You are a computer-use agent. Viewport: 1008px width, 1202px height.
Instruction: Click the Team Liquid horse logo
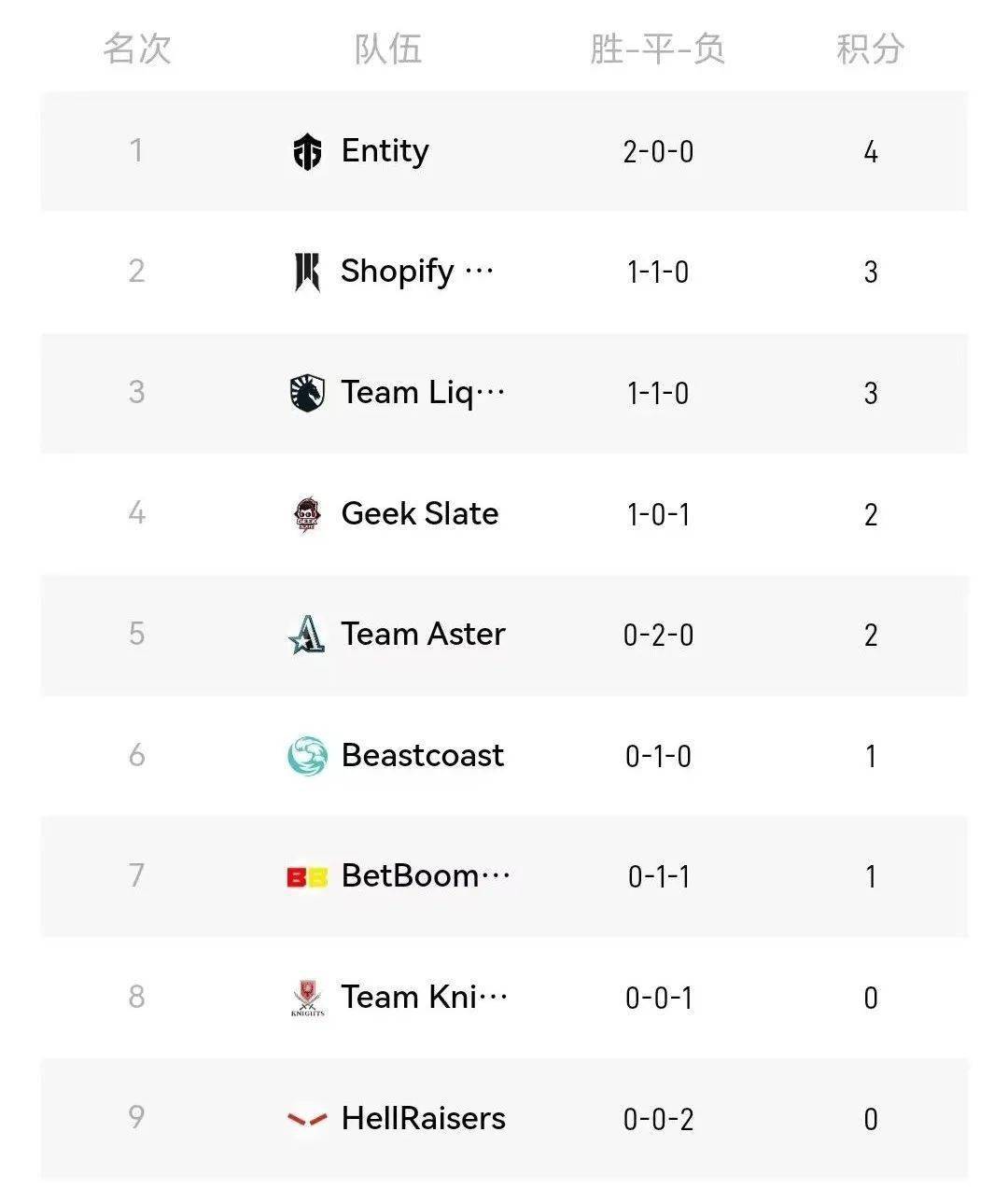pos(307,393)
